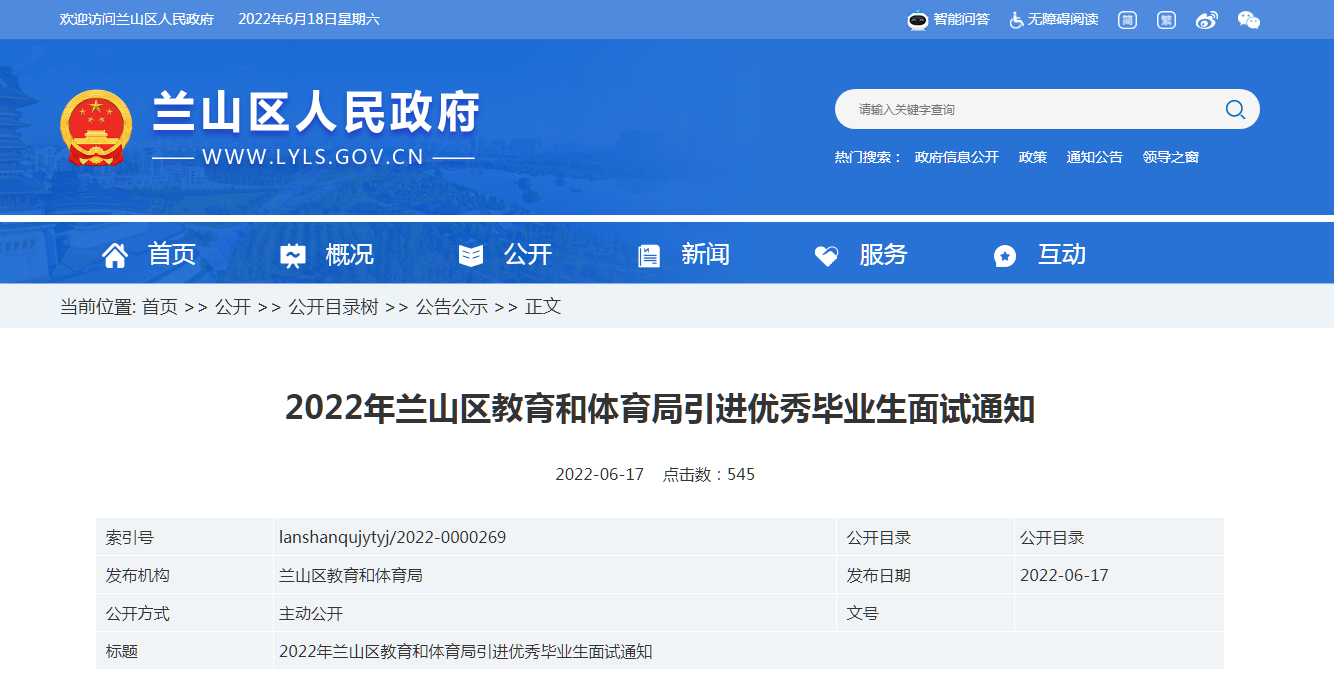The height and width of the screenshot is (683, 1334).
Task: Click the 新闻 newspaper icon
Action: coord(648,255)
